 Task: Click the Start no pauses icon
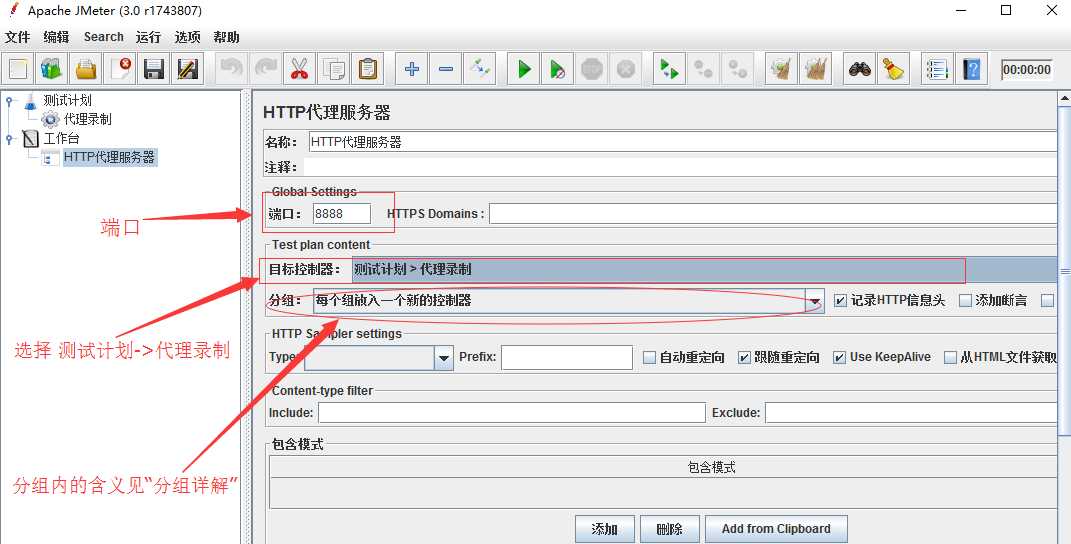pos(558,69)
